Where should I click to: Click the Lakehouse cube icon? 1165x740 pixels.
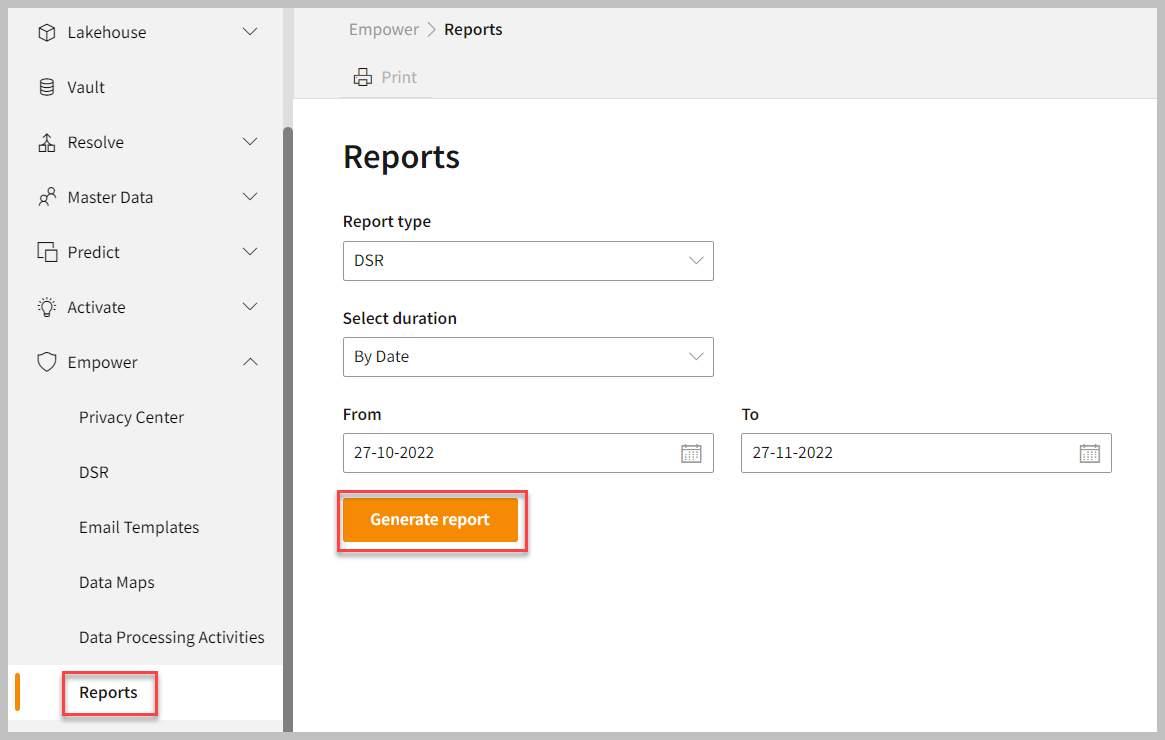[46, 33]
